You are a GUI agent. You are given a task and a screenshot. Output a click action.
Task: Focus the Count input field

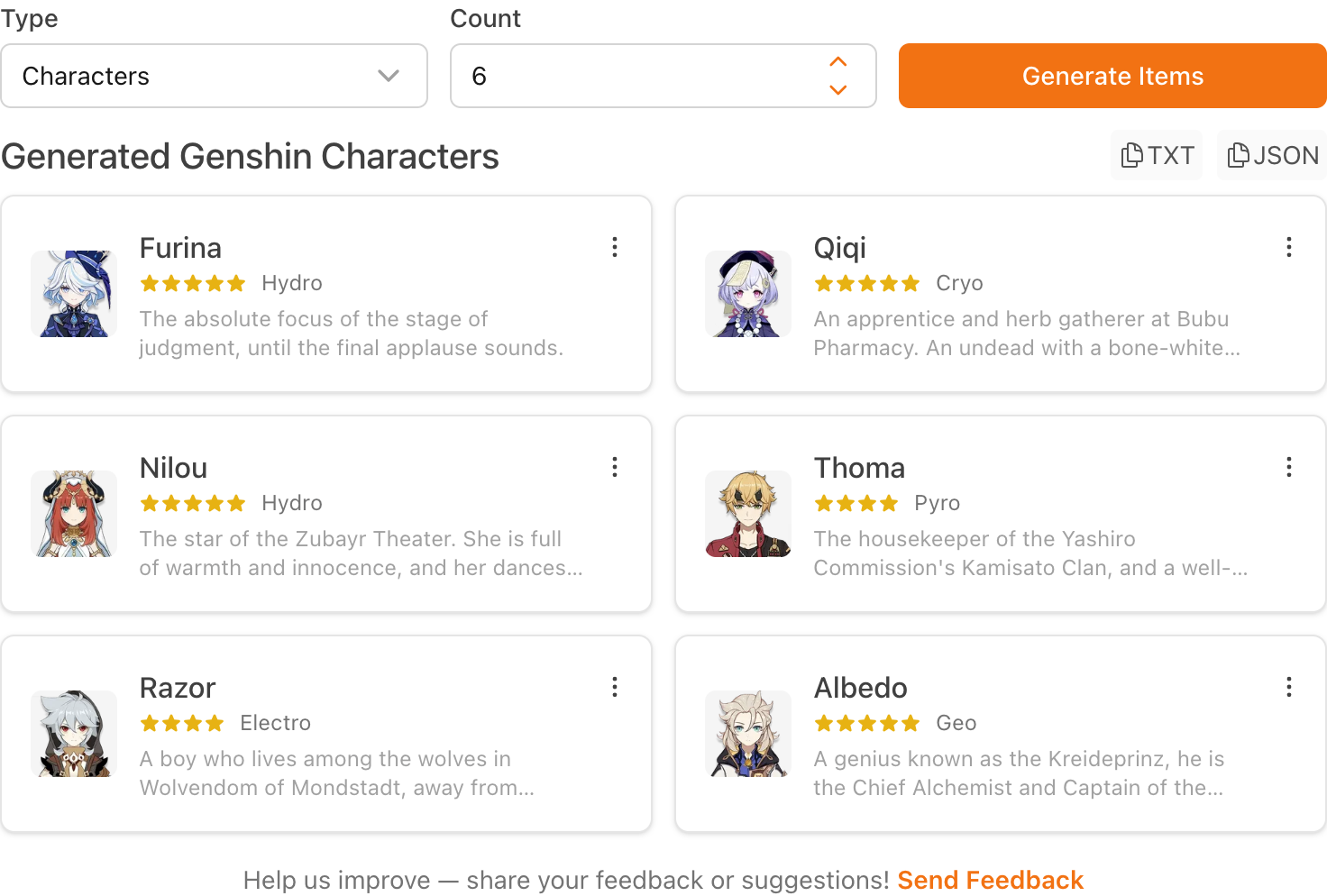(x=640, y=76)
